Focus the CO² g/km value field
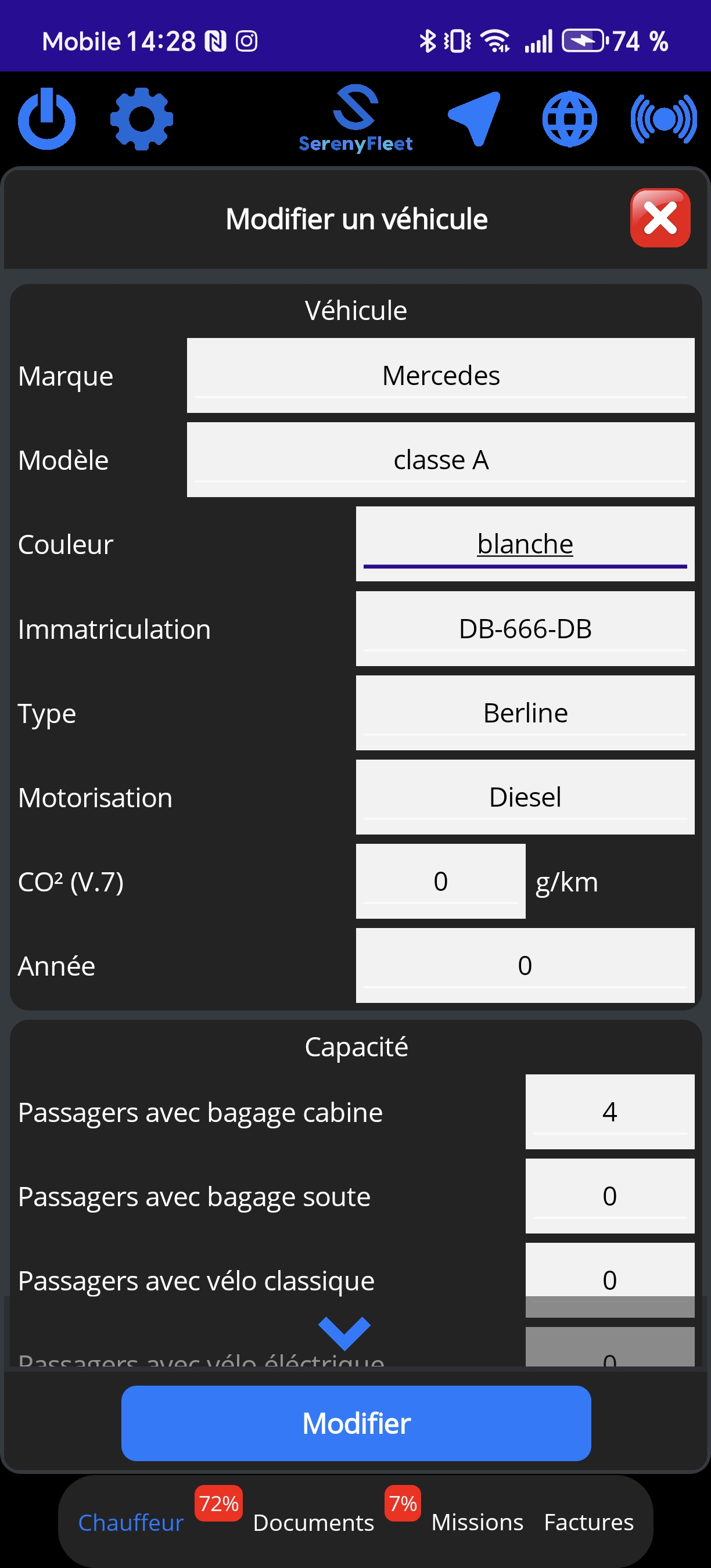711x1568 pixels. 440,882
